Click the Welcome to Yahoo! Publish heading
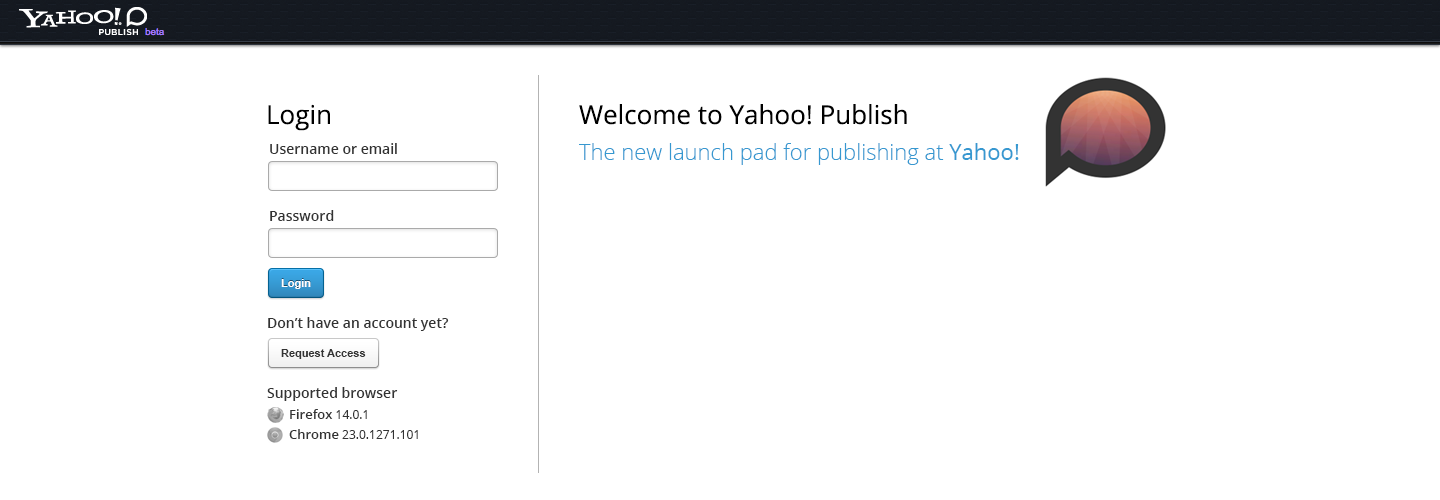 743,115
